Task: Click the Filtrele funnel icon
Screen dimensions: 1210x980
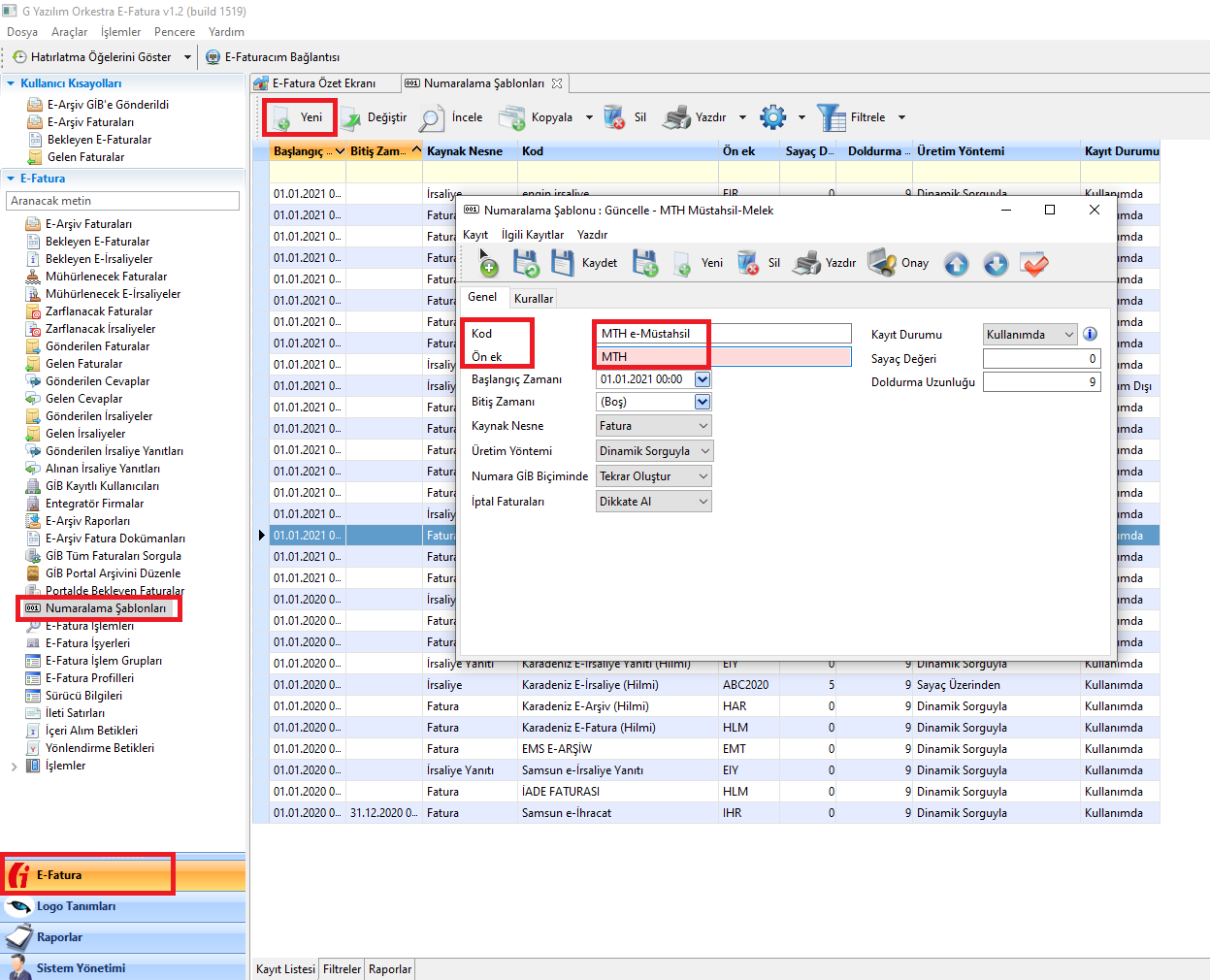Action: point(832,117)
